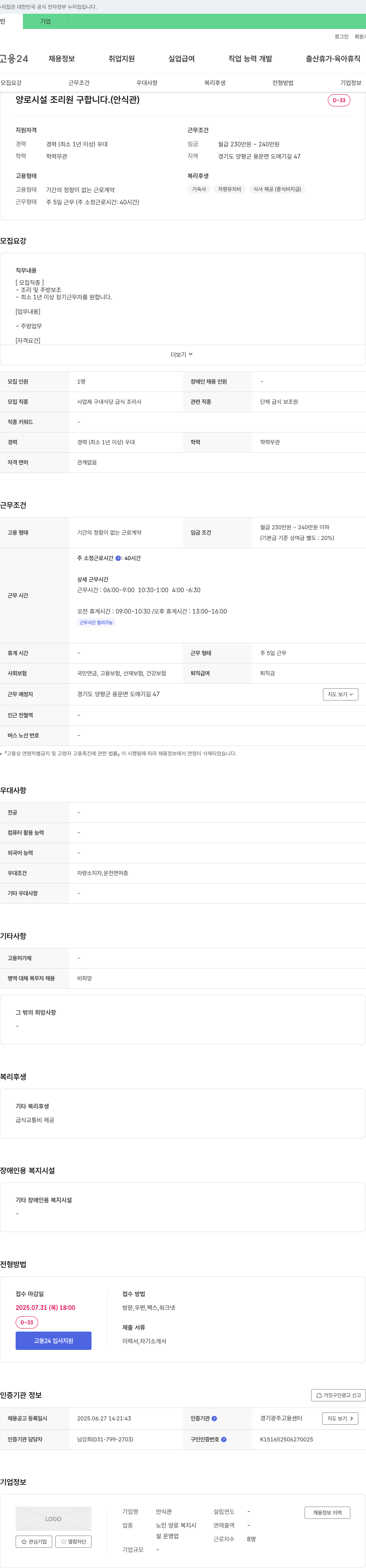The image size is (366, 1568).
Task: Open the 실업급여 menu
Action: pyautogui.click(x=181, y=59)
